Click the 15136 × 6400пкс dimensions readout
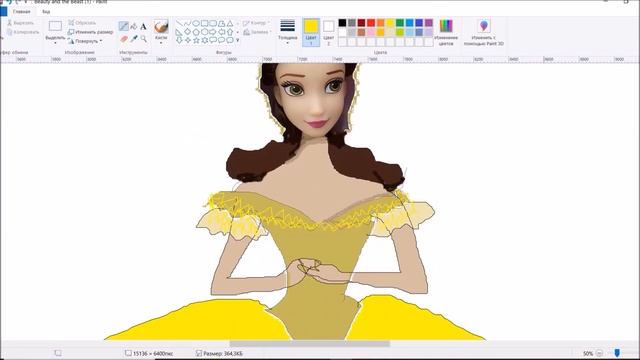The image size is (640, 360). [x=153, y=353]
